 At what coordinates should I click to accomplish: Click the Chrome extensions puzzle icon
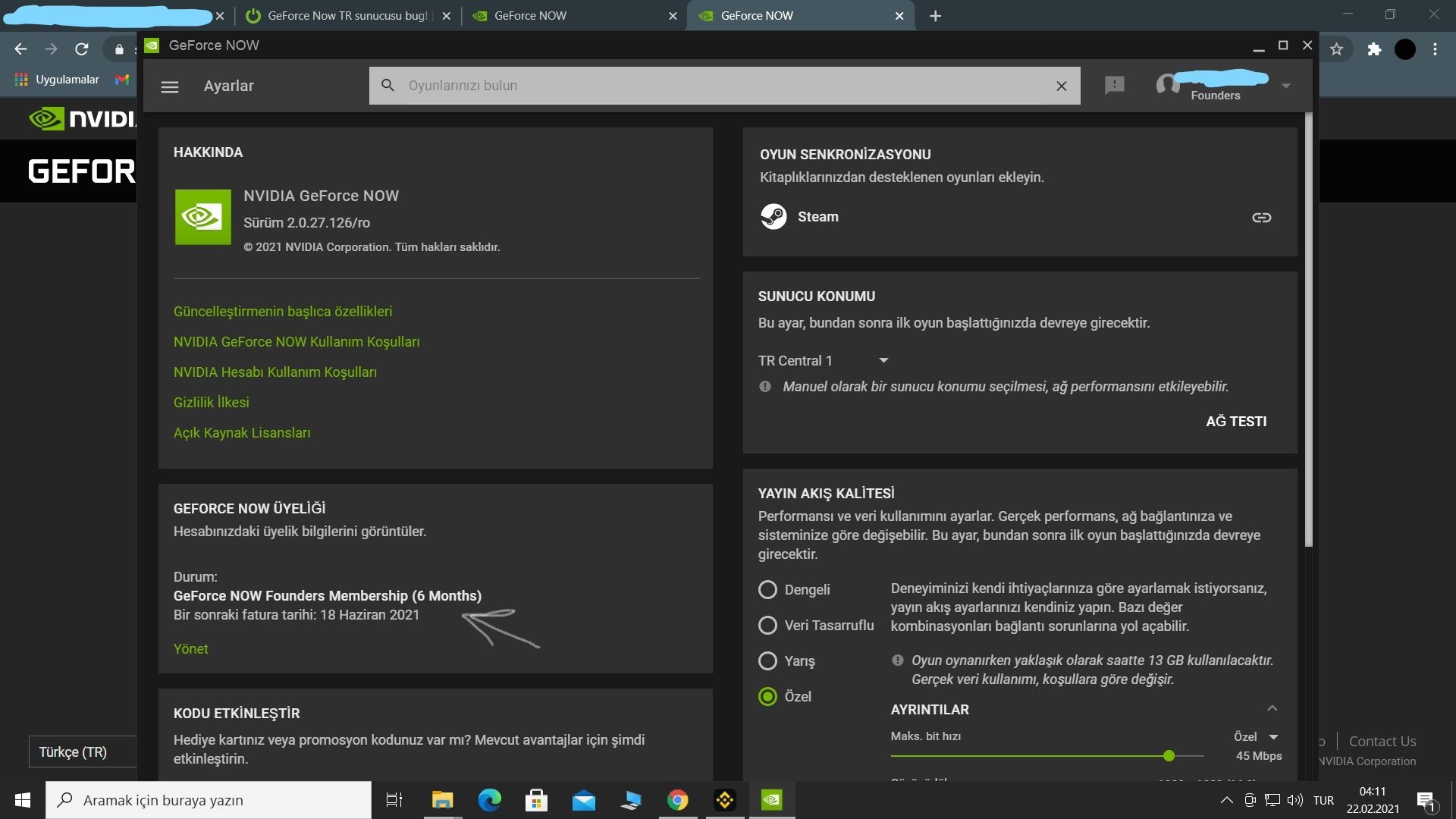point(1374,49)
